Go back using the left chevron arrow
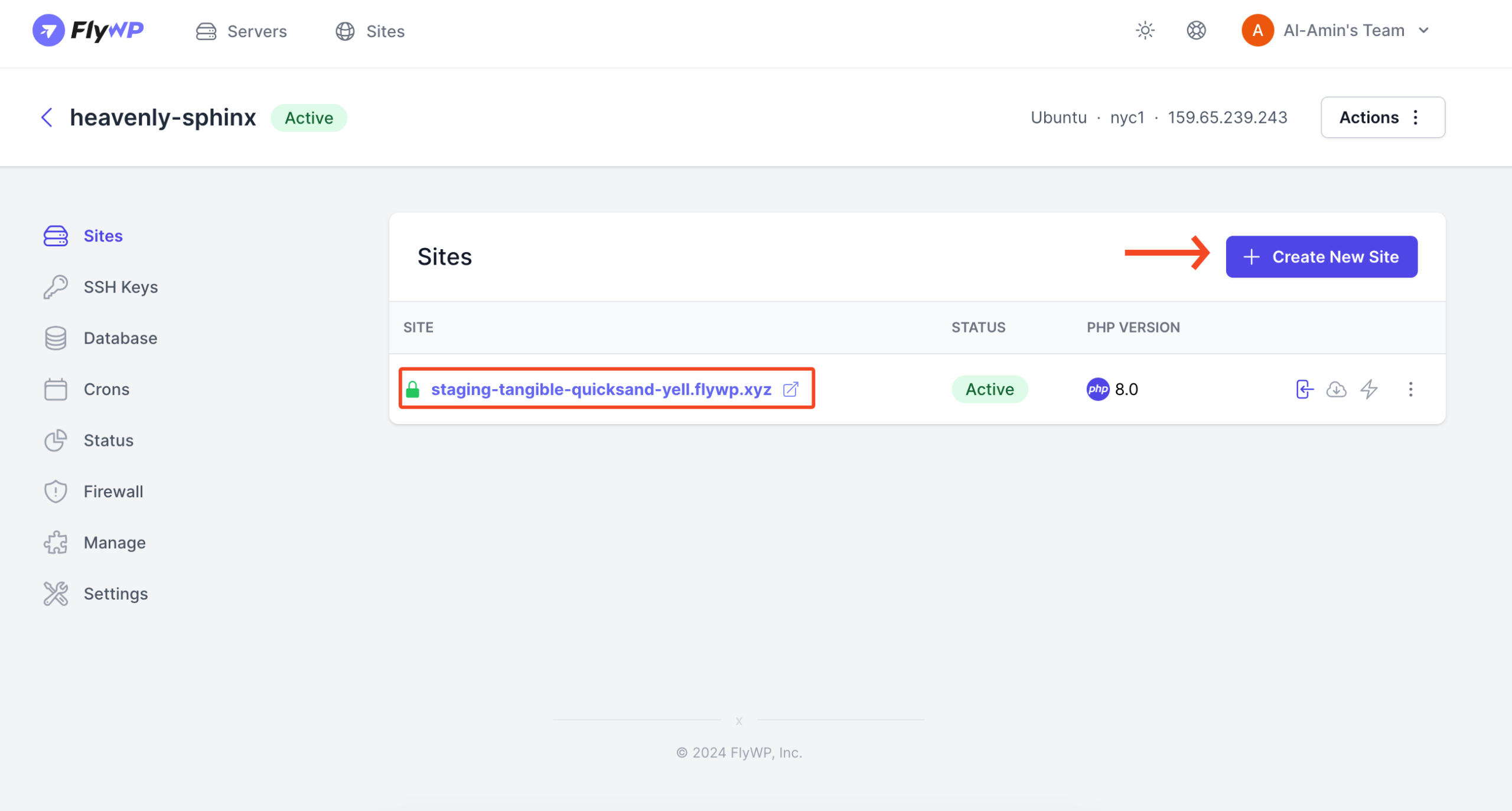Screen dimensions: 1512x811 [47, 118]
